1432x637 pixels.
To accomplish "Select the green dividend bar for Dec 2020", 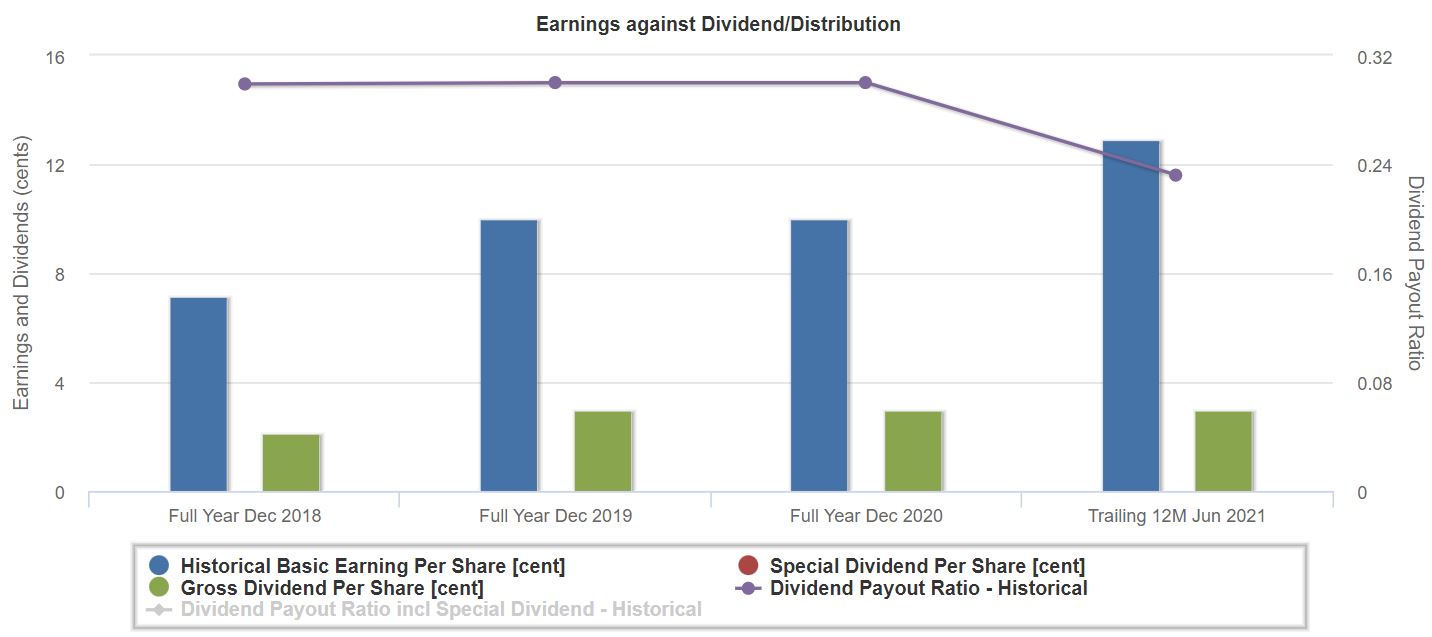I will point(913,451).
